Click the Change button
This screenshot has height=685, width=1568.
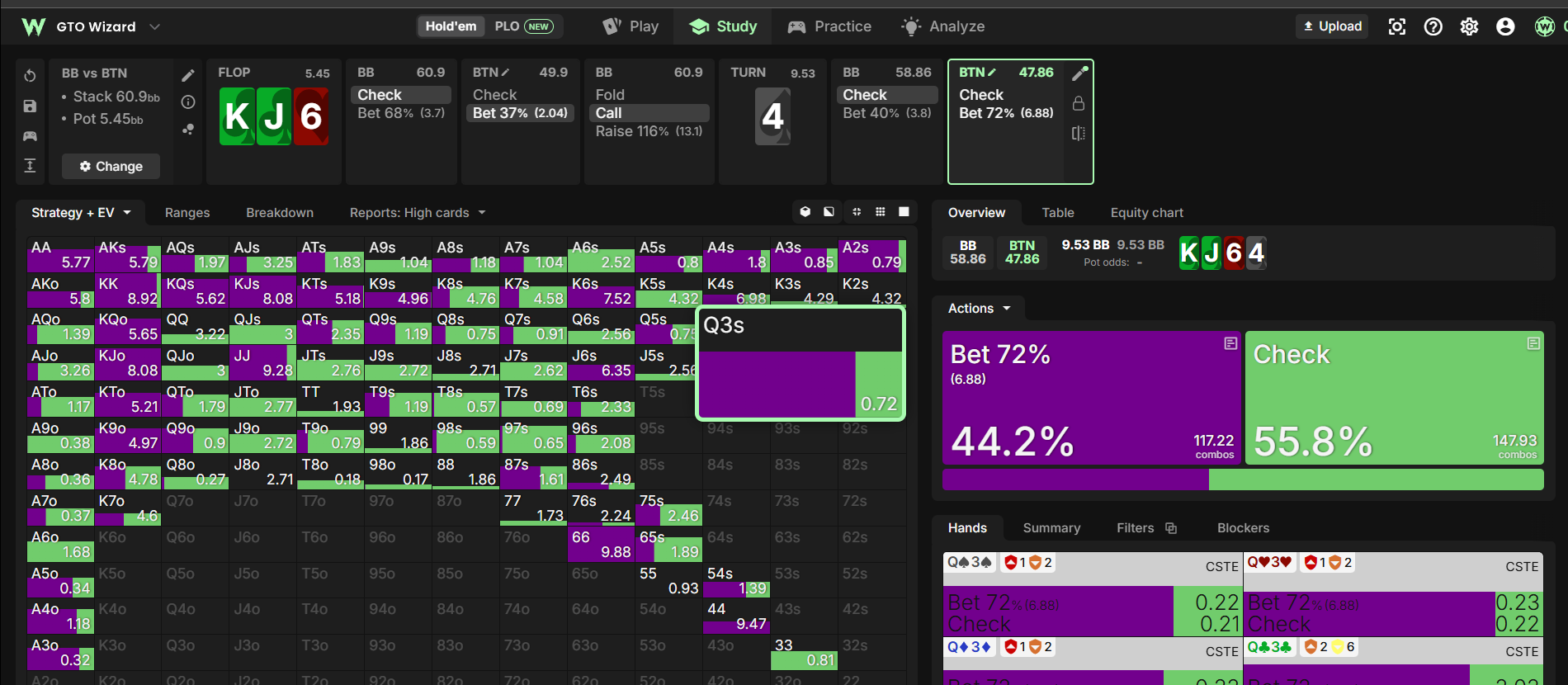[111, 167]
